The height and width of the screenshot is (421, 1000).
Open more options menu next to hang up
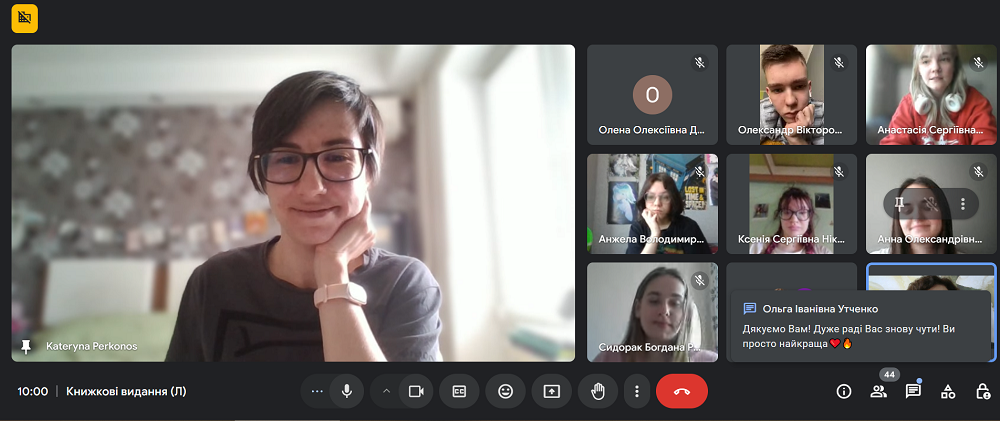(636, 391)
